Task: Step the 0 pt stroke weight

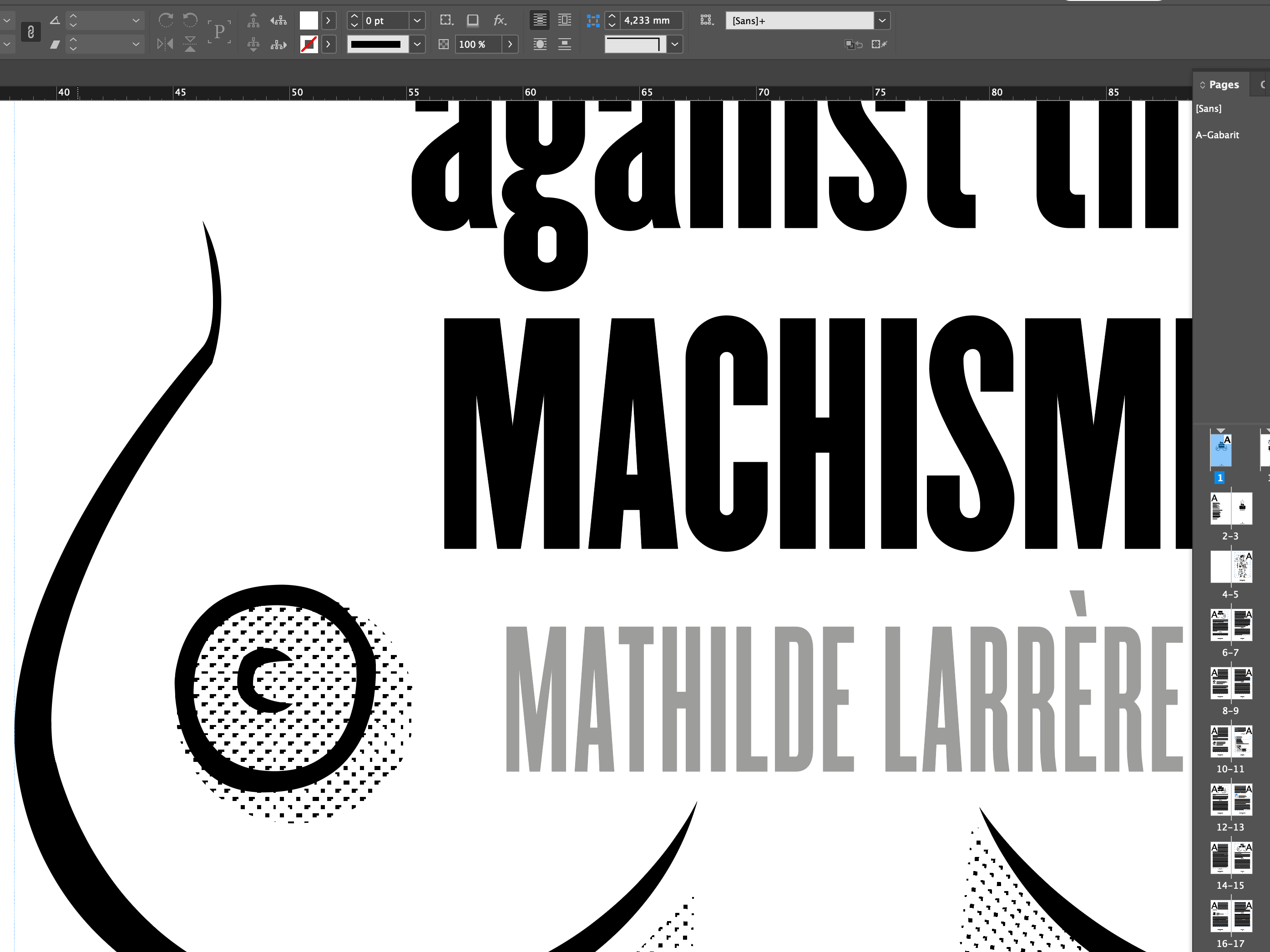Action: tap(354, 20)
